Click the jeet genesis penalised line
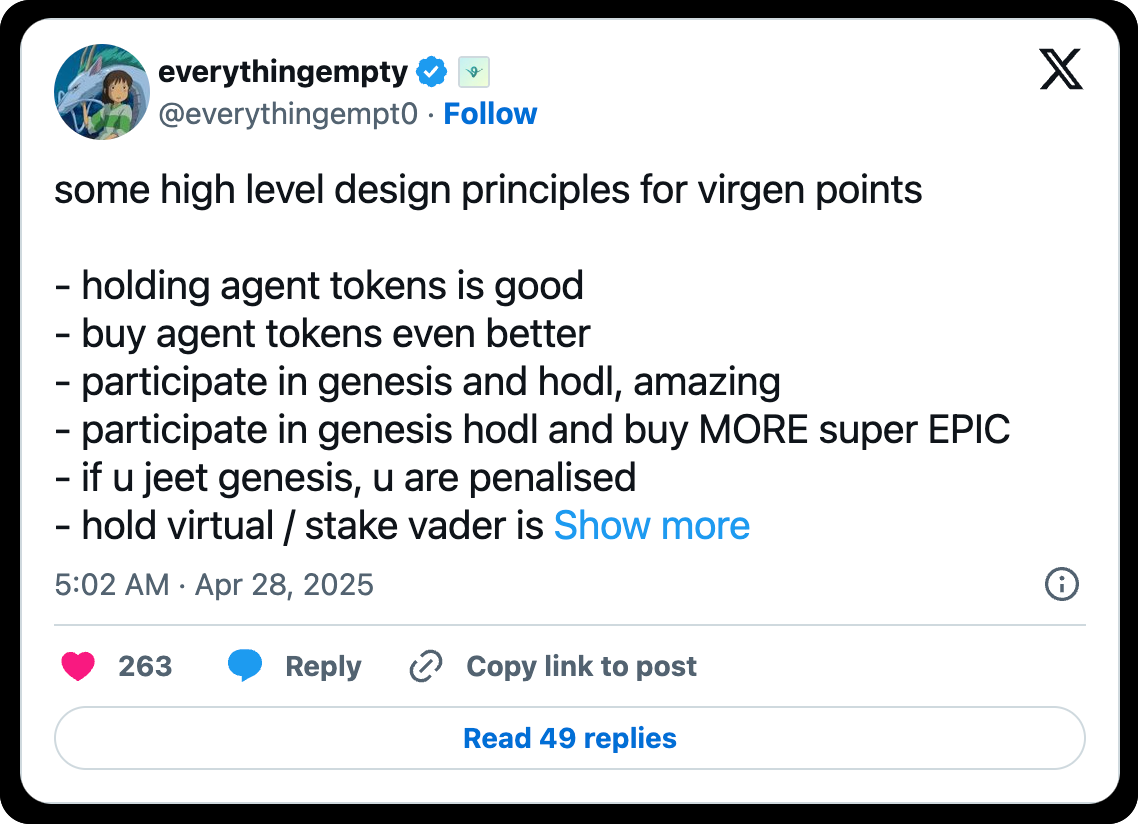Viewport: 1138px width, 824px height. point(345,478)
